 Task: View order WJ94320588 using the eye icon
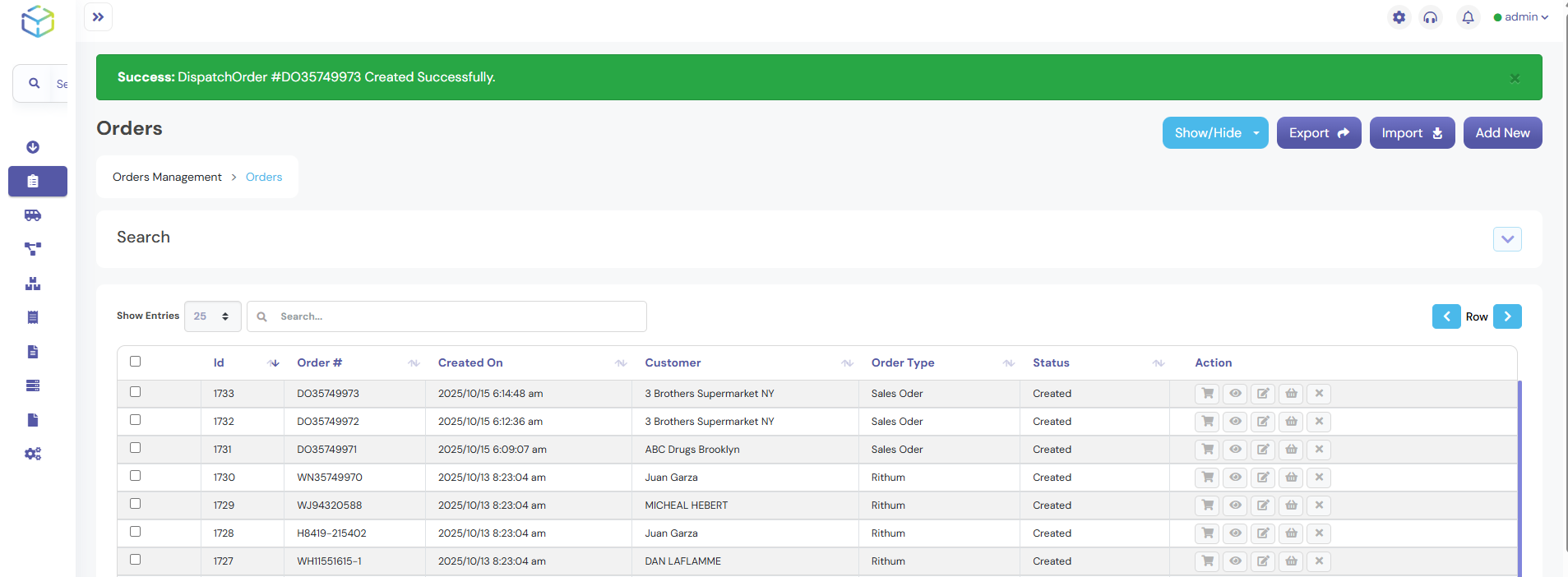tap(1235, 505)
